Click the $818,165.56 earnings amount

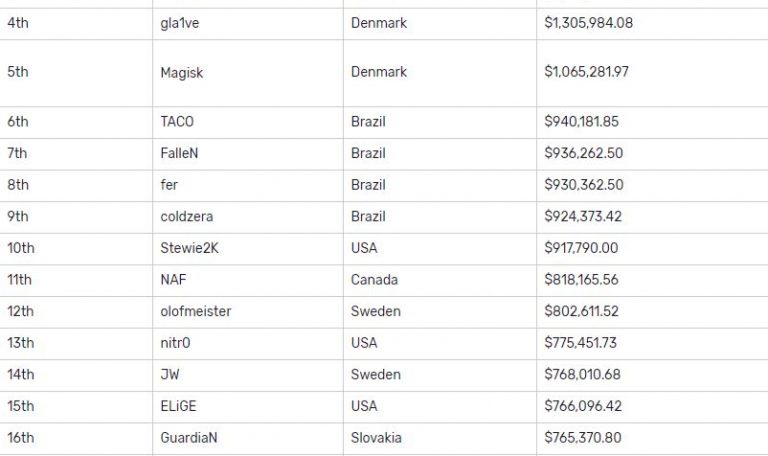pyautogui.click(x=582, y=280)
